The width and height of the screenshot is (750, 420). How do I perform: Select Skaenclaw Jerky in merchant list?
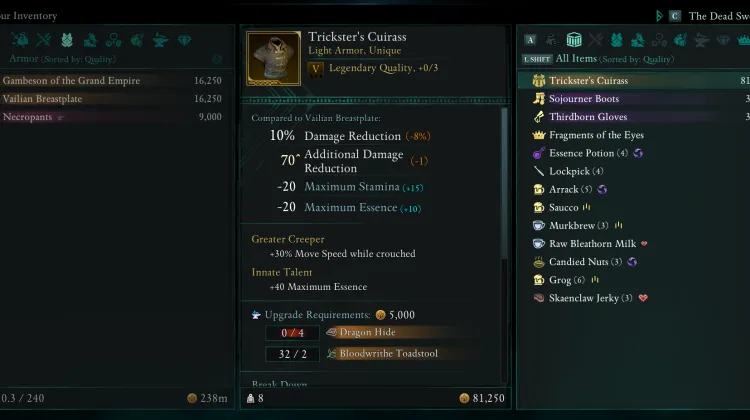(x=634, y=298)
